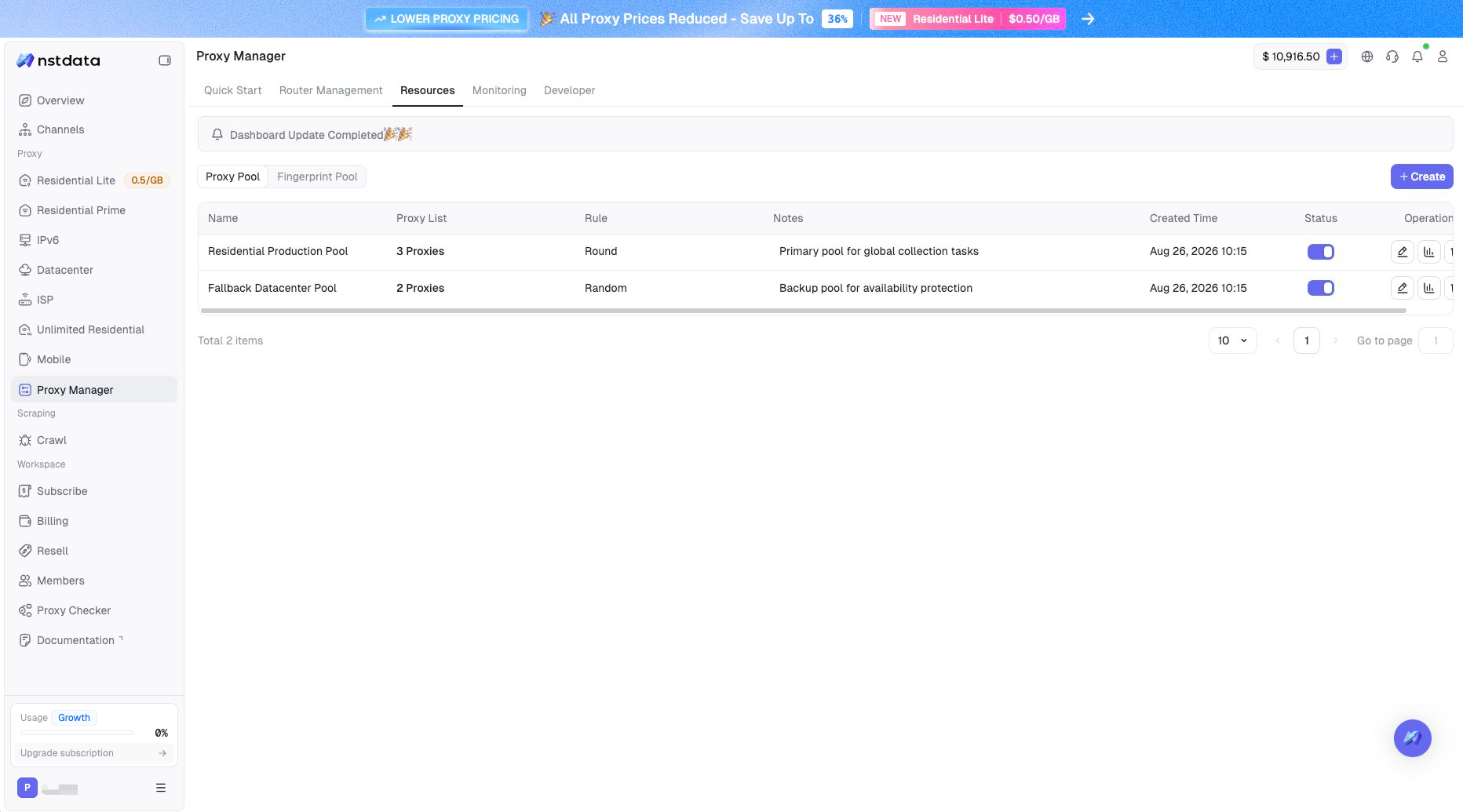The height and width of the screenshot is (812, 1463).
Task: Click the banner right arrow
Action: pos(1088,19)
